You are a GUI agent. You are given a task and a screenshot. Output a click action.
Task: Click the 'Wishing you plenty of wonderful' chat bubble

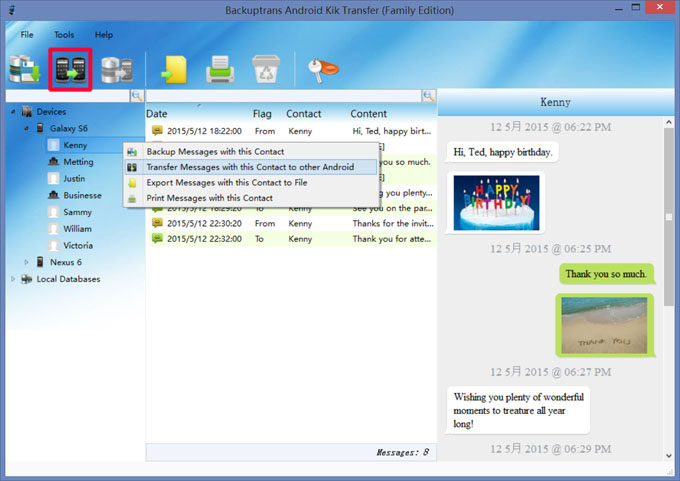click(518, 410)
